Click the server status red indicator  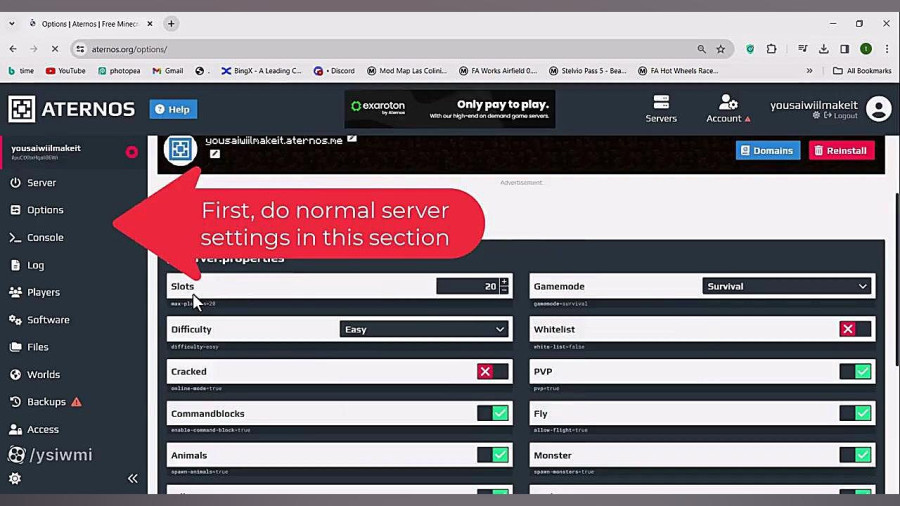point(131,152)
